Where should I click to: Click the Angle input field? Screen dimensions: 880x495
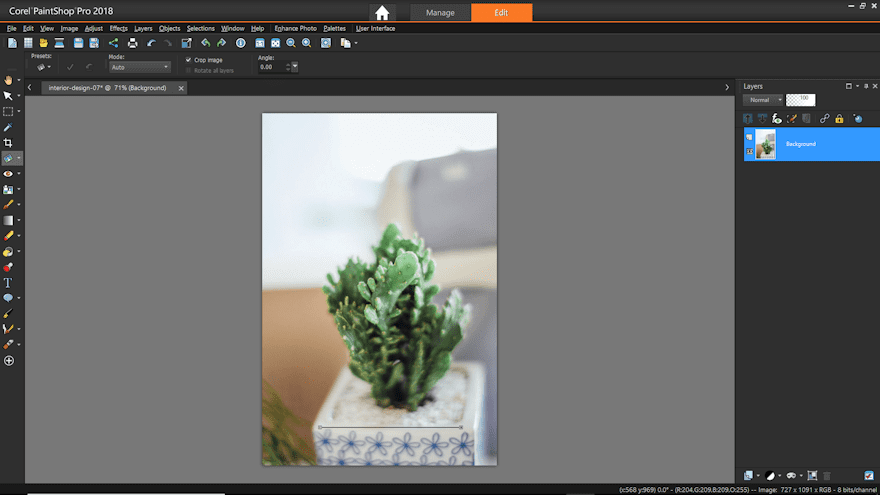271,67
